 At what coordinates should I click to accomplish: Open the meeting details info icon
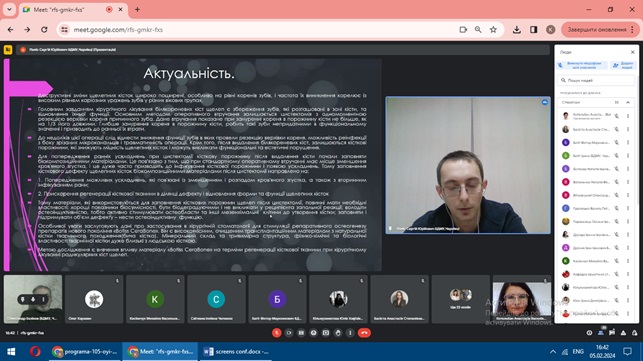[x=589, y=333]
